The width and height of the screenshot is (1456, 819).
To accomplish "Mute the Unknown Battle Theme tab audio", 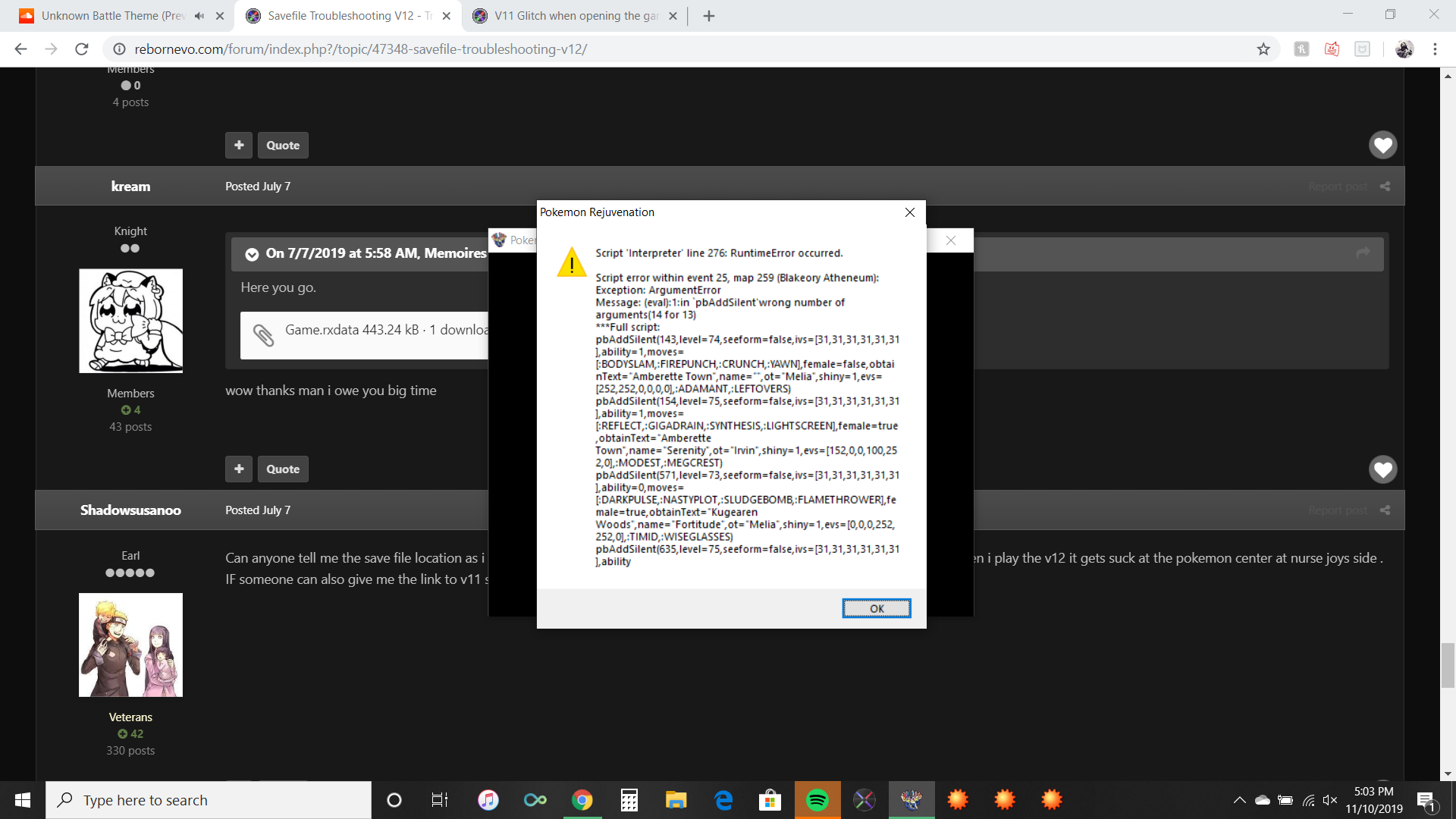I will [199, 16].
